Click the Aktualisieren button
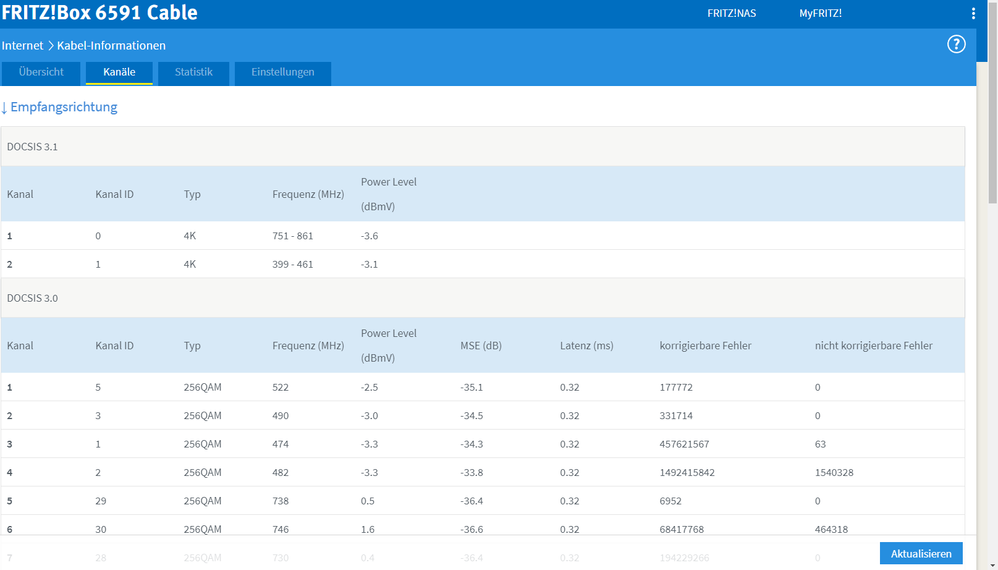 click(x=921, y=553)
